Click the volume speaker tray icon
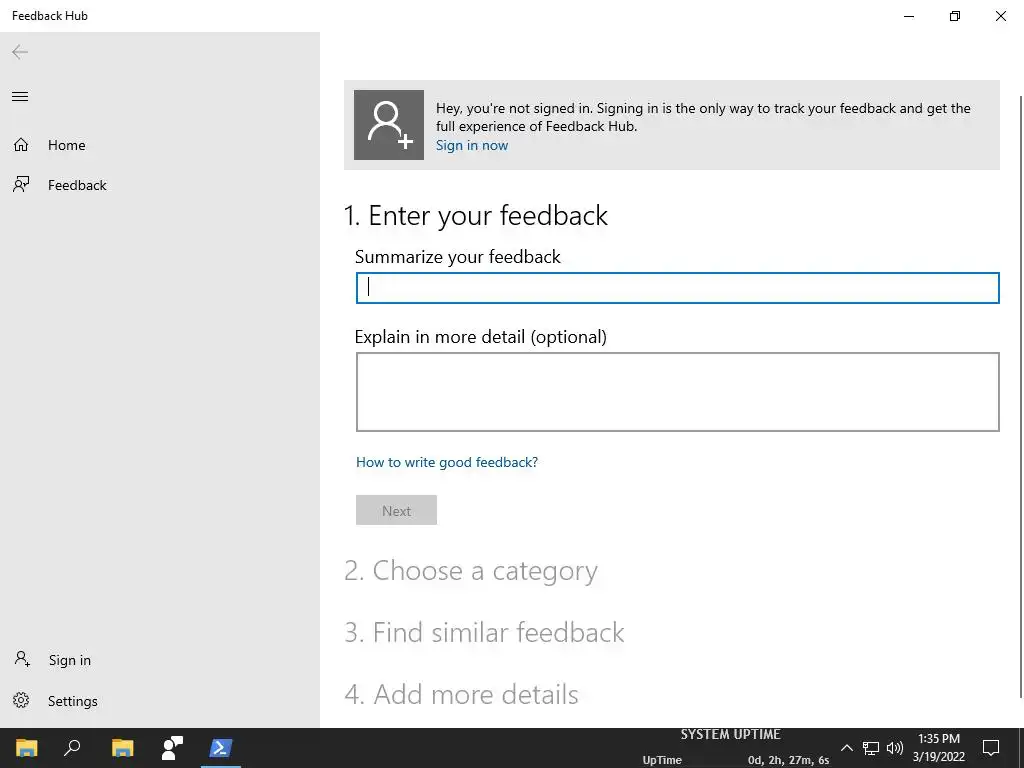Viewport: 1024px width, 768px height. [x=895, y=748]
